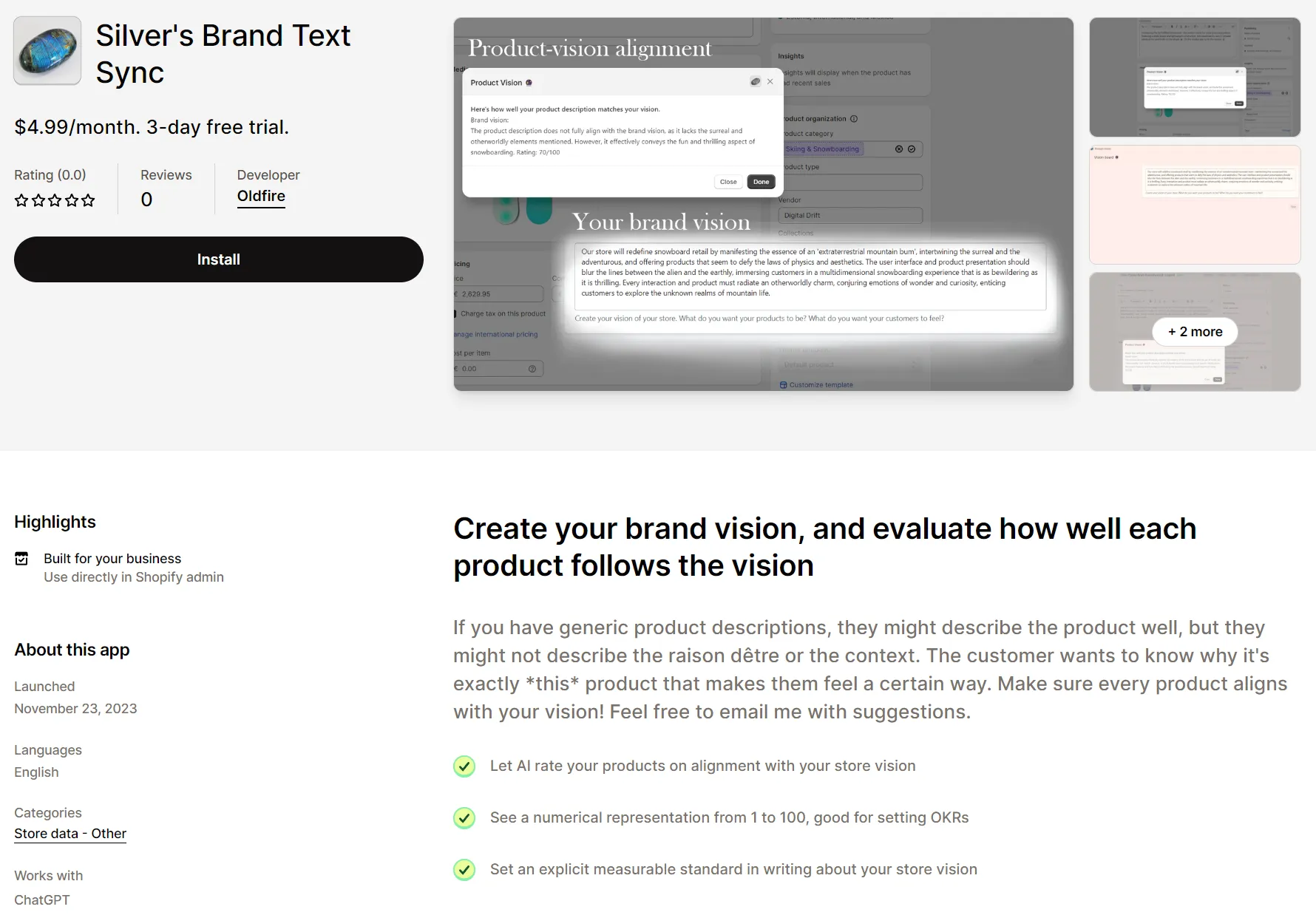Click the checkmark beside 'Let AI rate your products'
Screen dimensions: 1316x915
(464, 766)
